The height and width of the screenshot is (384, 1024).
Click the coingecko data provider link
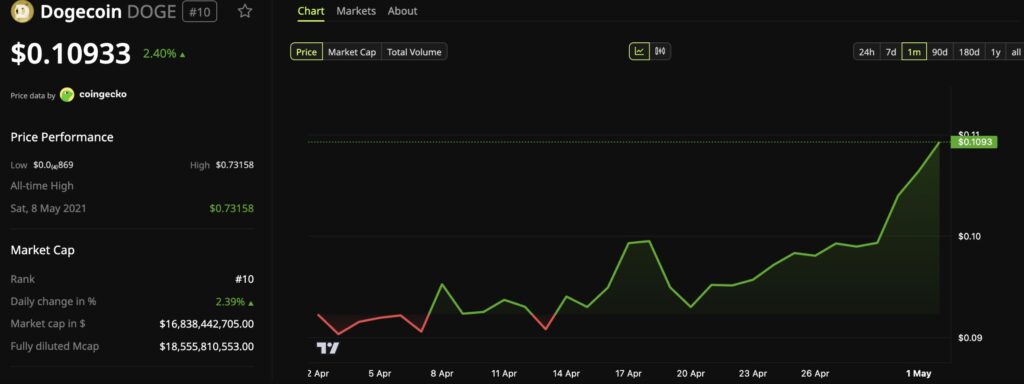[x=103, y=95]
